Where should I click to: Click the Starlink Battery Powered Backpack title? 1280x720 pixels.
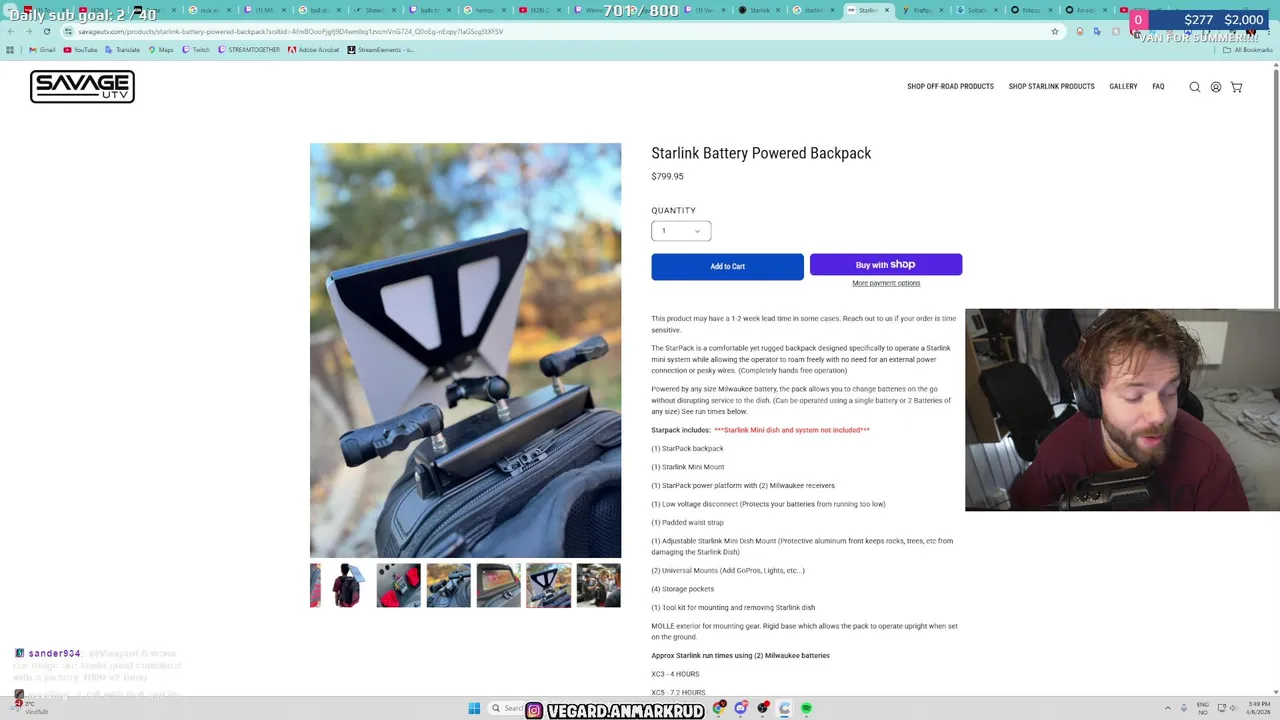tap(761, 153)
